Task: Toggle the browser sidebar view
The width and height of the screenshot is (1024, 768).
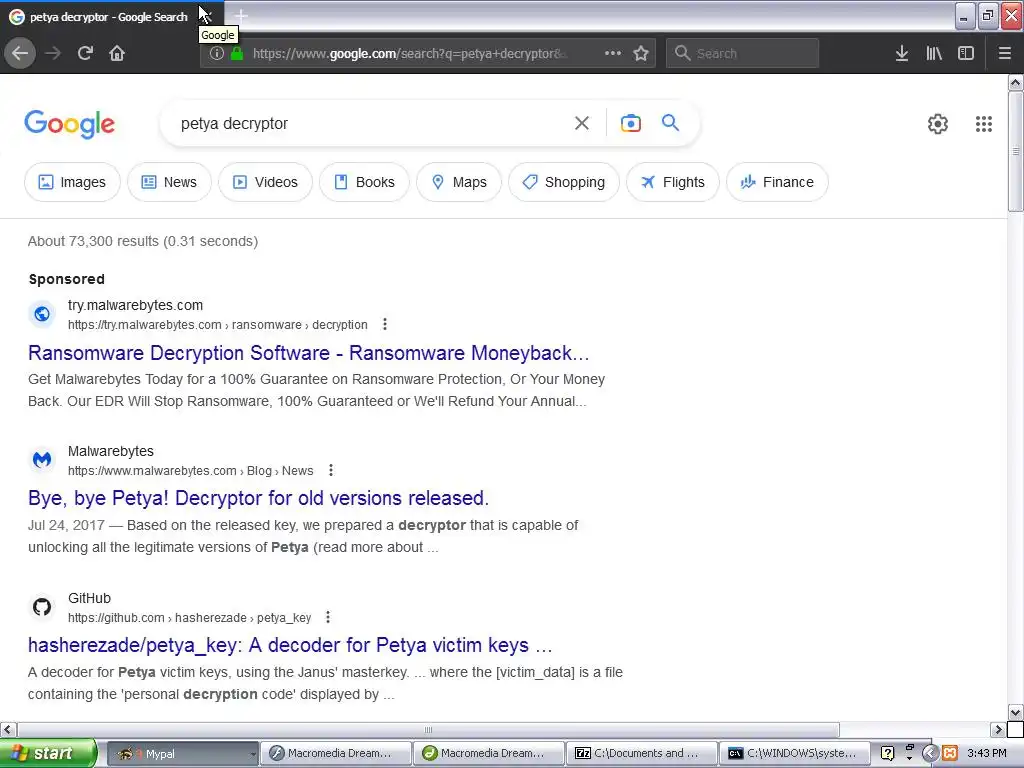Action: [x=966, y=54]
